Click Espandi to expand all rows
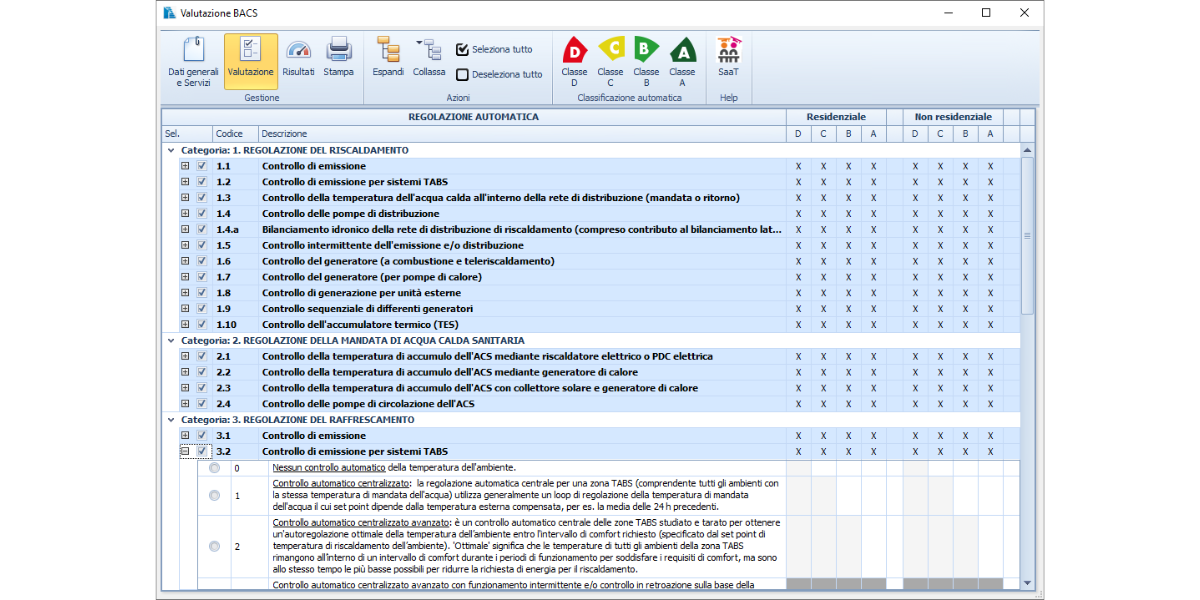The image size is (1200, 600). 388,57
